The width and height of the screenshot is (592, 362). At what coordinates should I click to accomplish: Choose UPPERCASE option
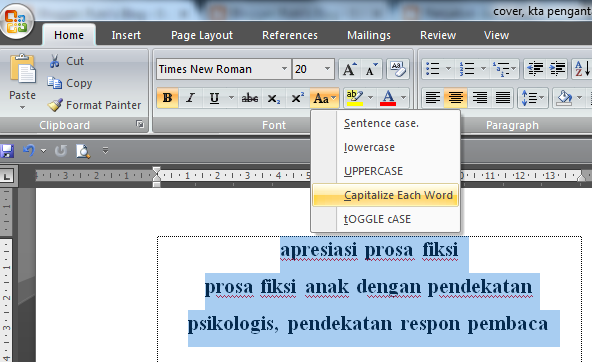(385, 171)
